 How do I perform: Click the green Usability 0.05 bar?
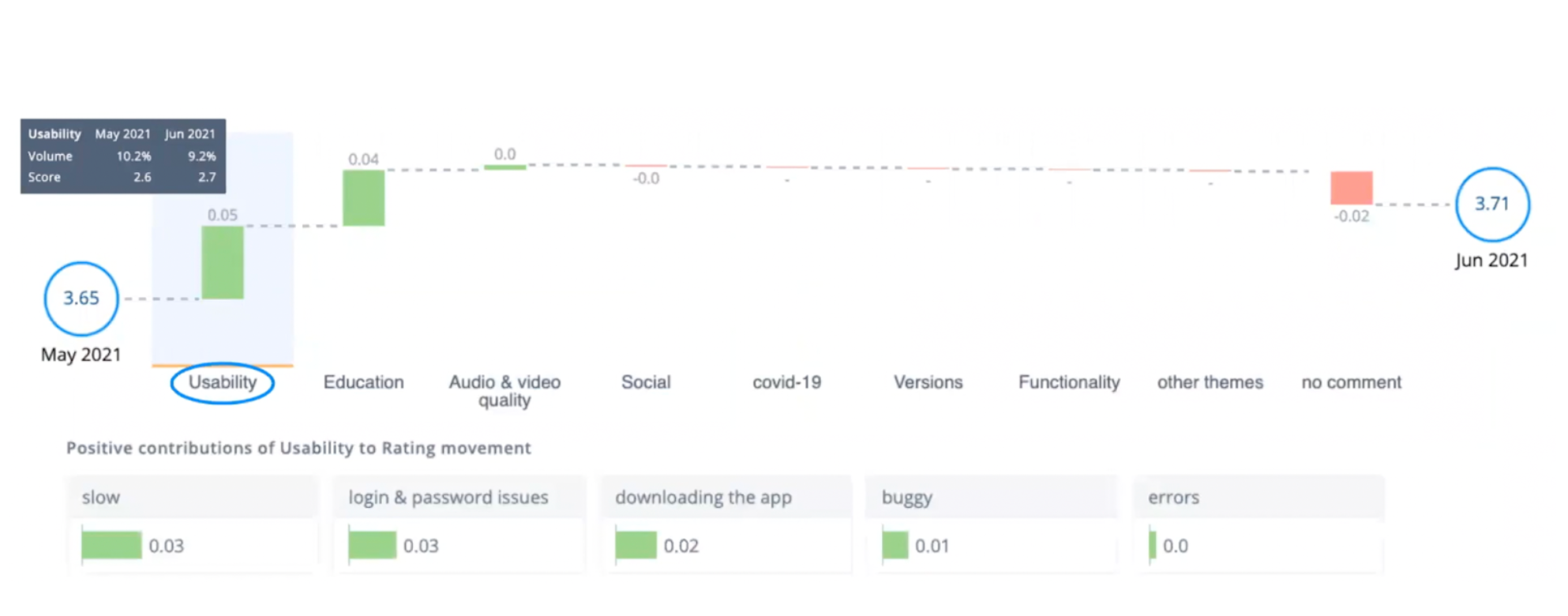pyautogui.click(x=223, y=263)
